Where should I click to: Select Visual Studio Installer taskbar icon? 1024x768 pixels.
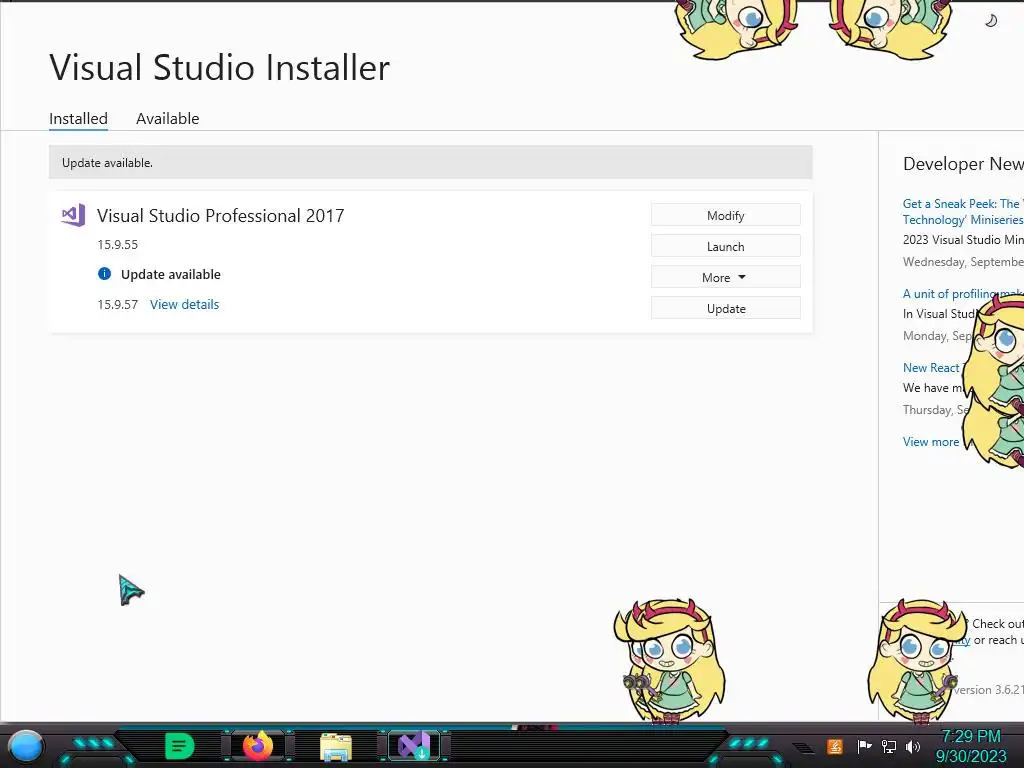(414, 746)
